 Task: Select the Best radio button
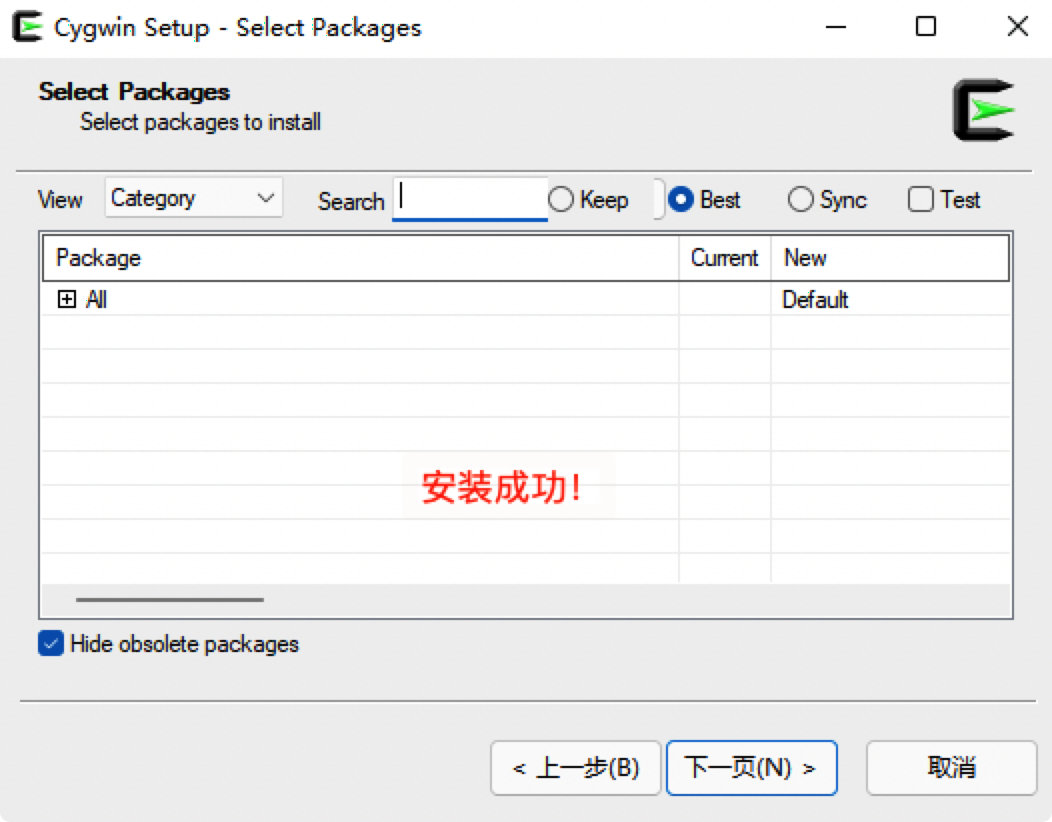[681, 200]
